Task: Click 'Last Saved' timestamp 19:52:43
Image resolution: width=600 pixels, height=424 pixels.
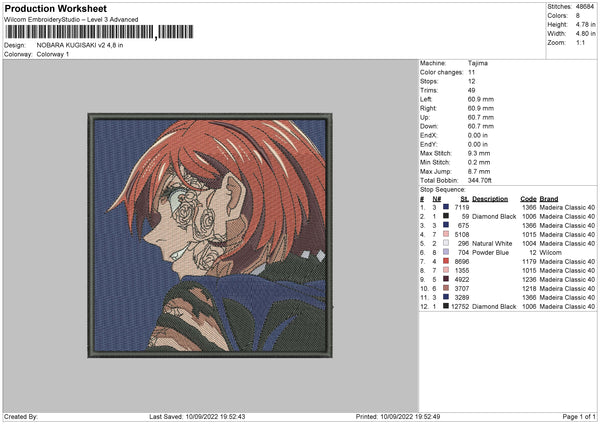Action: tap(233, 416)
